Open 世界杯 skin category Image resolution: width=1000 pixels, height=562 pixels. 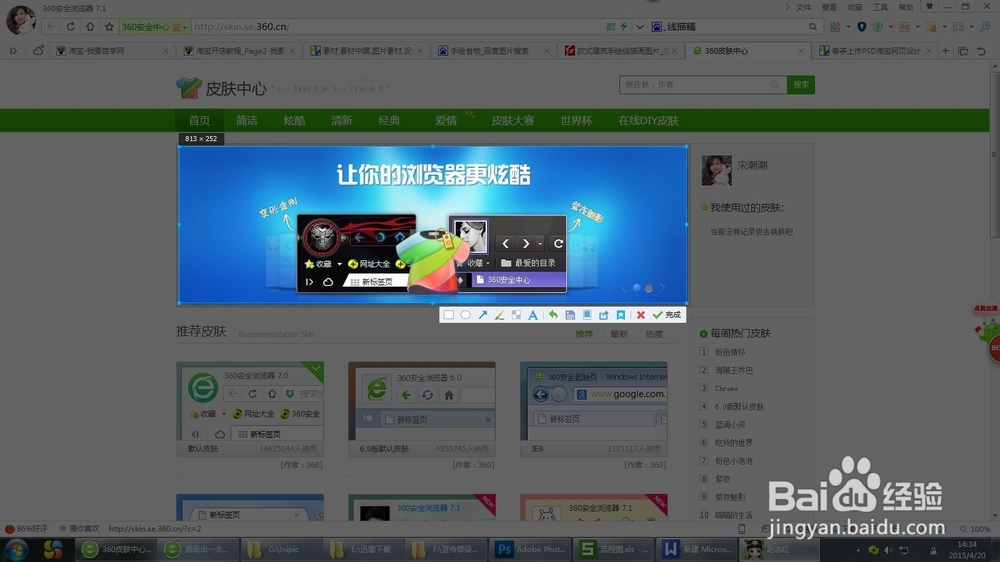(576, 121)
